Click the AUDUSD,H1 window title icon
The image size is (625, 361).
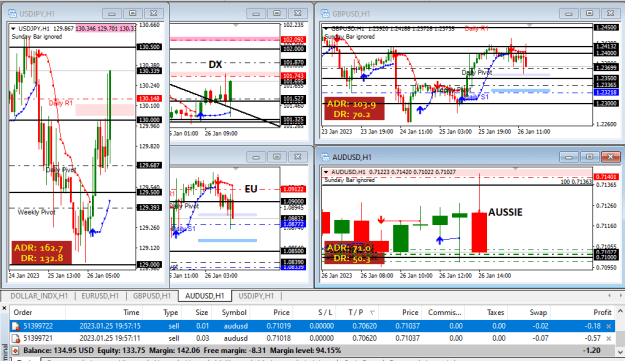[325, 157]
